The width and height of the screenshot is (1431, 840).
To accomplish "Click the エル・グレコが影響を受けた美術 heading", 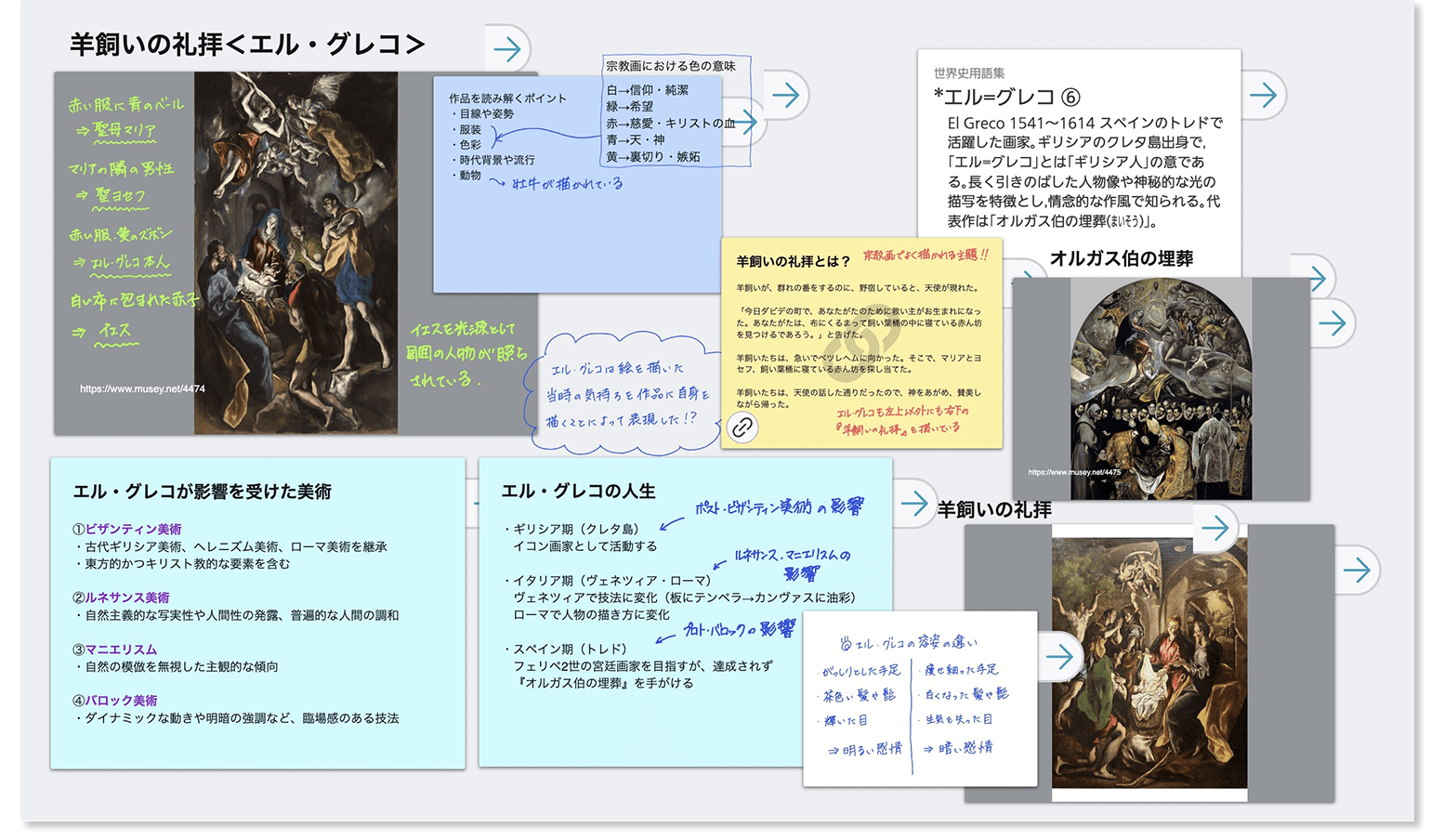I will [203, 492].
